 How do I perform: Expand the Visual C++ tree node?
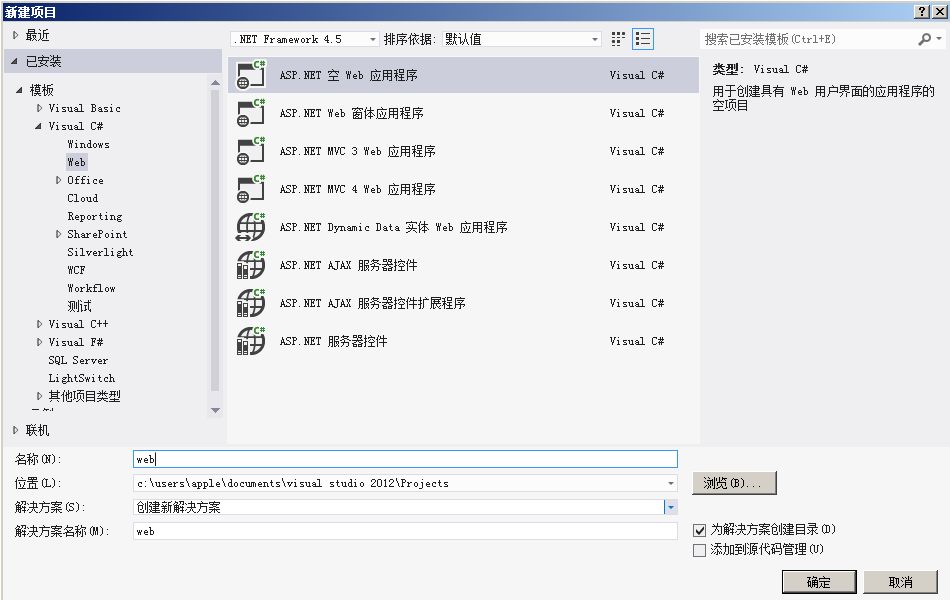(39, 324)
